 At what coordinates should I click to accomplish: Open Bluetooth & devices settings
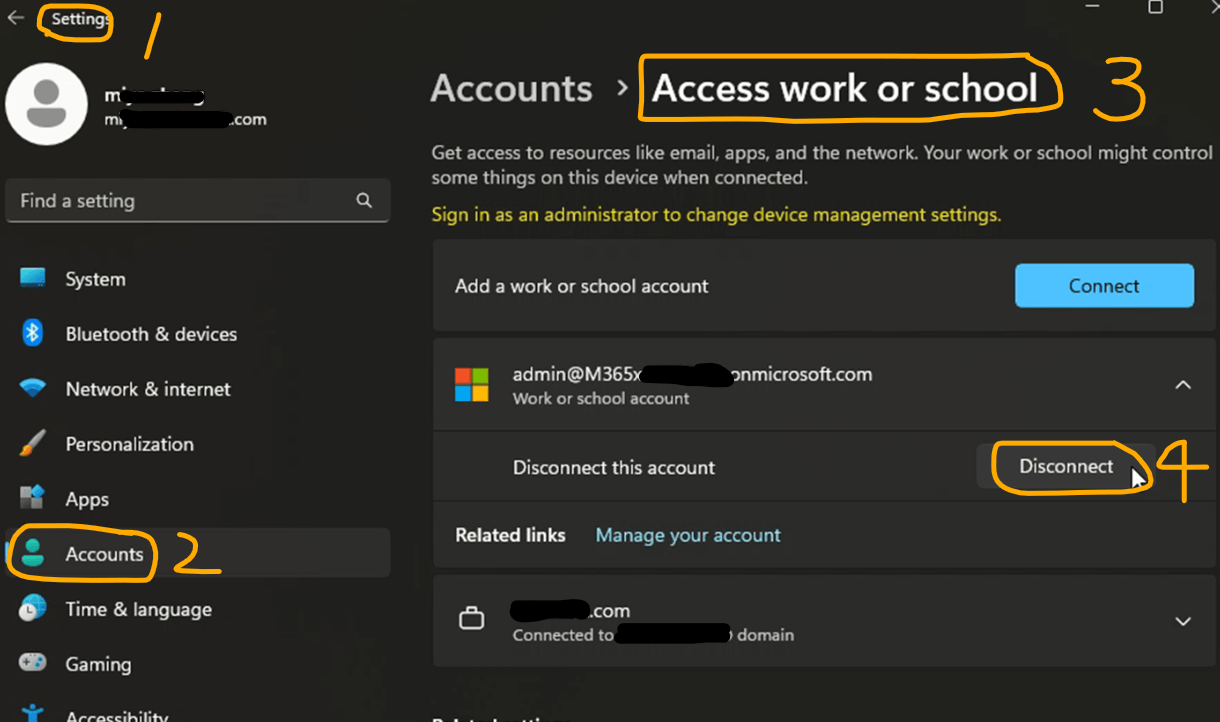pos(198,334)
